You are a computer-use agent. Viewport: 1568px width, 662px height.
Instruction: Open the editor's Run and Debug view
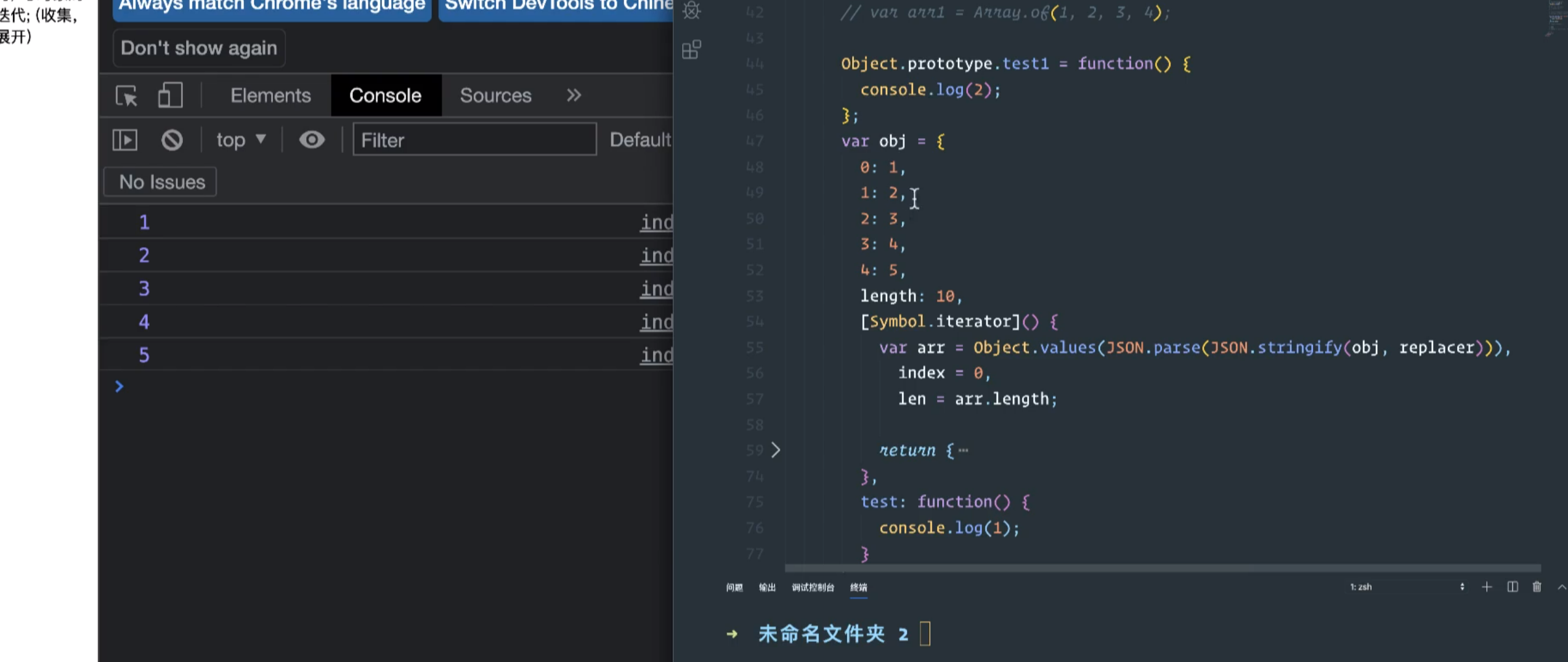[692, 10]
